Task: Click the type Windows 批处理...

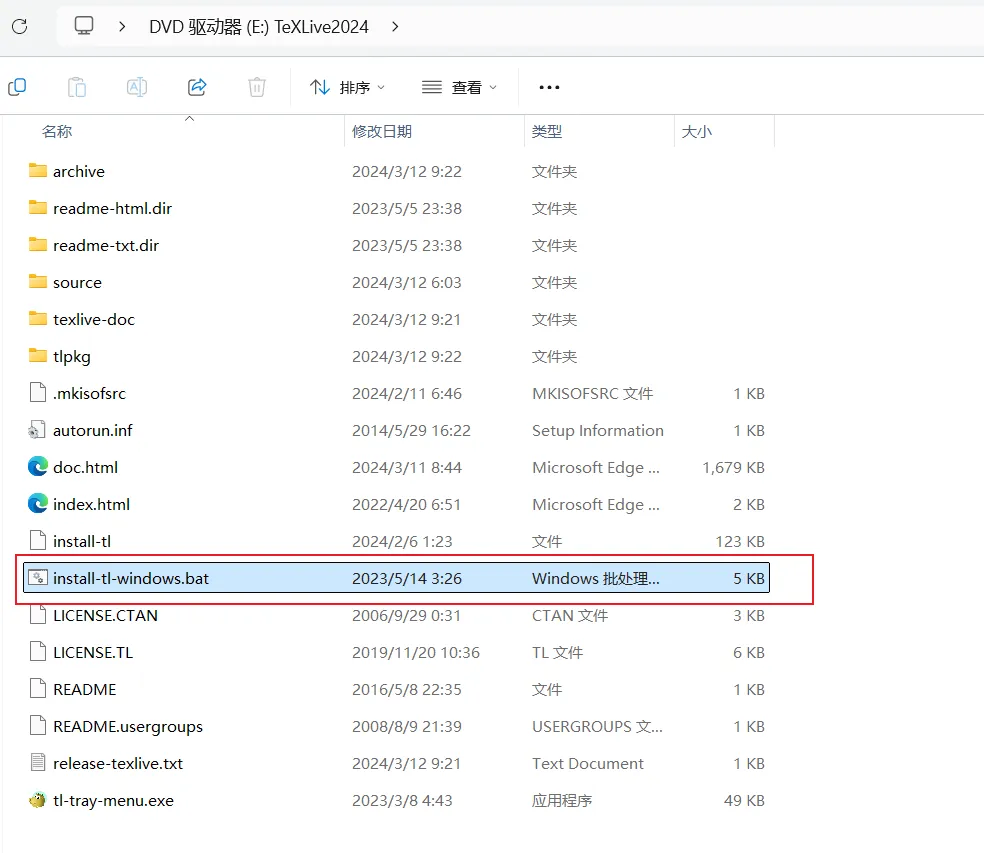Action: tap(596, 578)
